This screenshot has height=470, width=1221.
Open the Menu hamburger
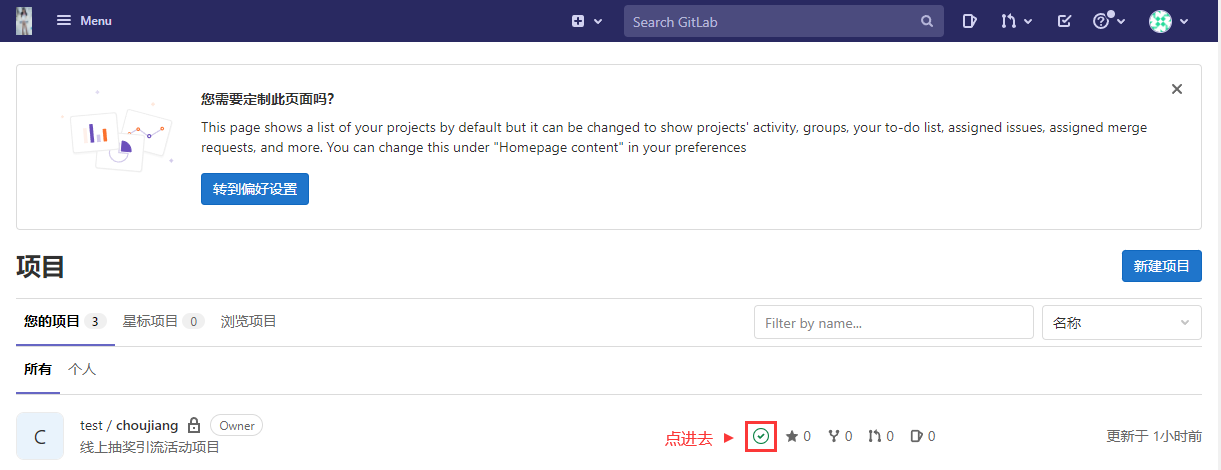tap(84, 21)
